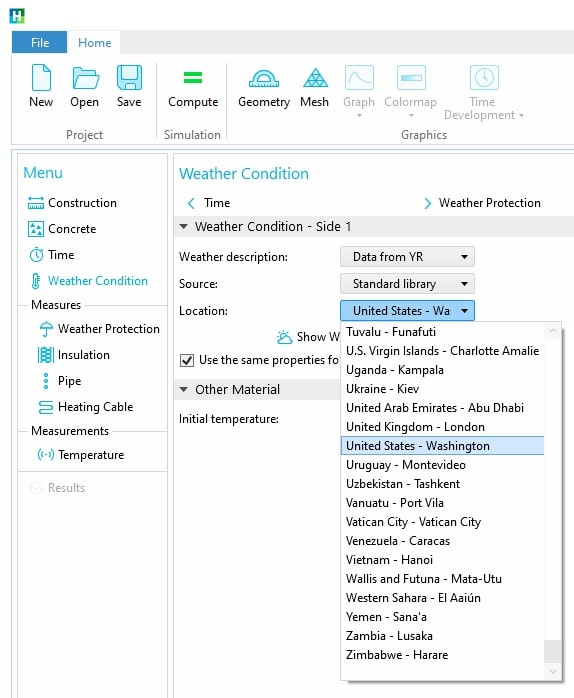Toggle the 'Use the same properties' checkbox
The image size is (574, 698).
tap(187, 360)
